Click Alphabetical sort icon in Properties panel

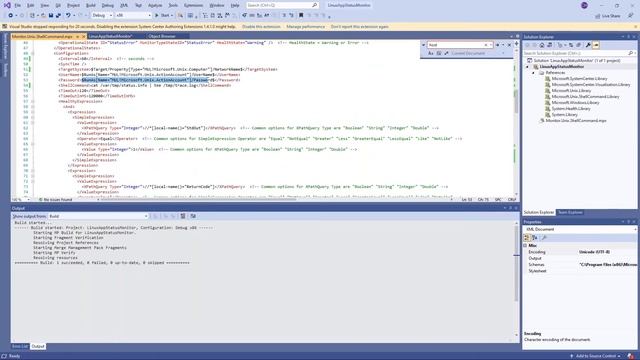pyautogui.click(x=534, y=238)
